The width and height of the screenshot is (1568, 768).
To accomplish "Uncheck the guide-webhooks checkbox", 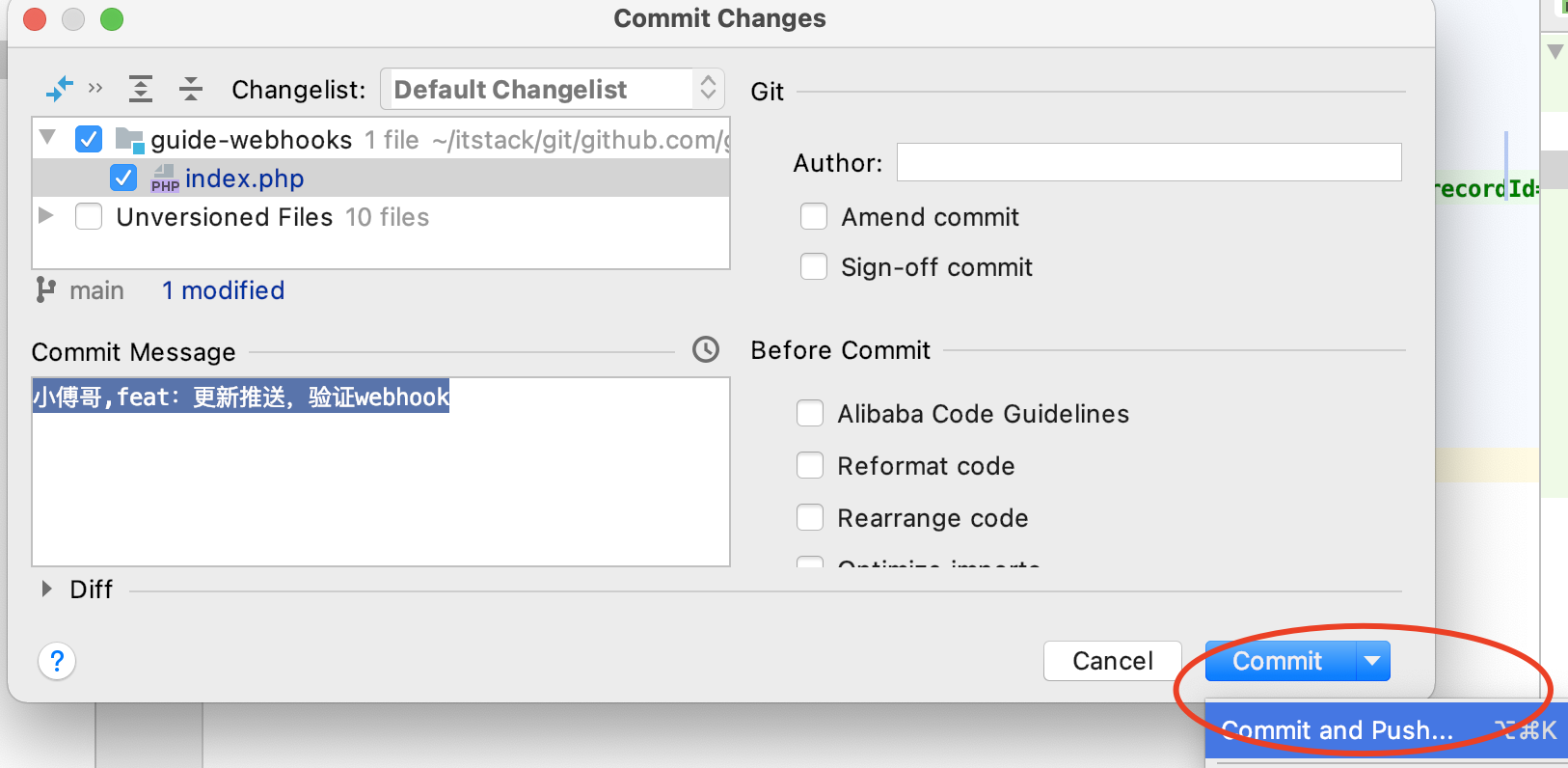I will point(89,139).
